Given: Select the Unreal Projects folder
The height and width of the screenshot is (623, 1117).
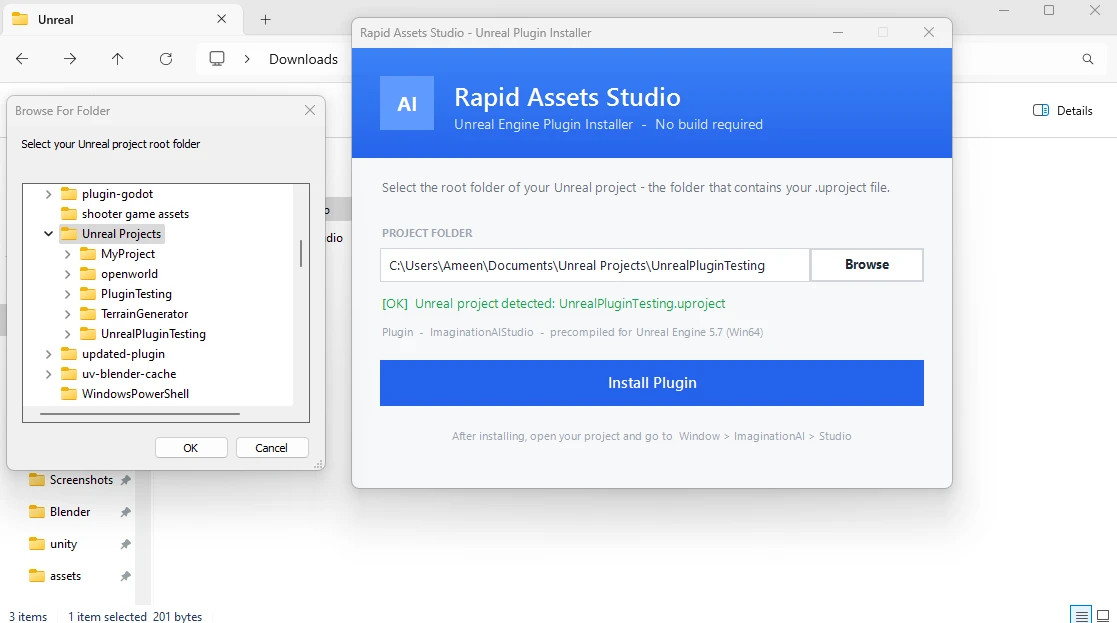Looking at the screenshot, I should pyautogui.click(x=112, y=234).
